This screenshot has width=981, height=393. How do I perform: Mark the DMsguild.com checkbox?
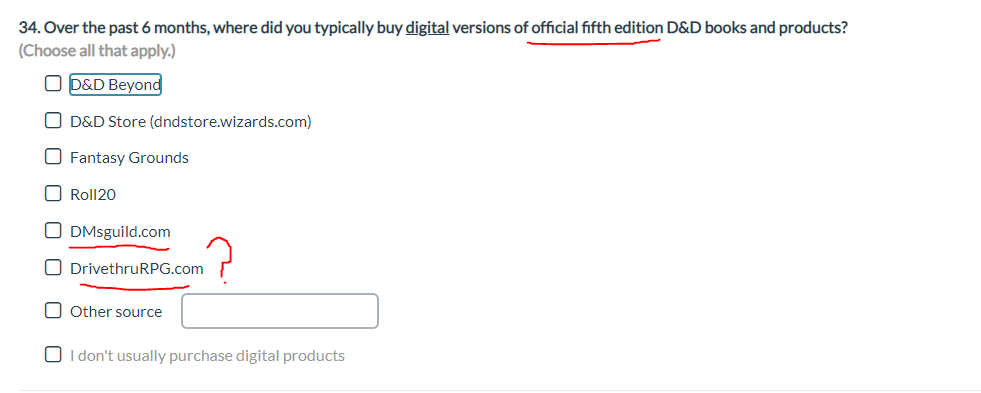(x=53, y=230)
